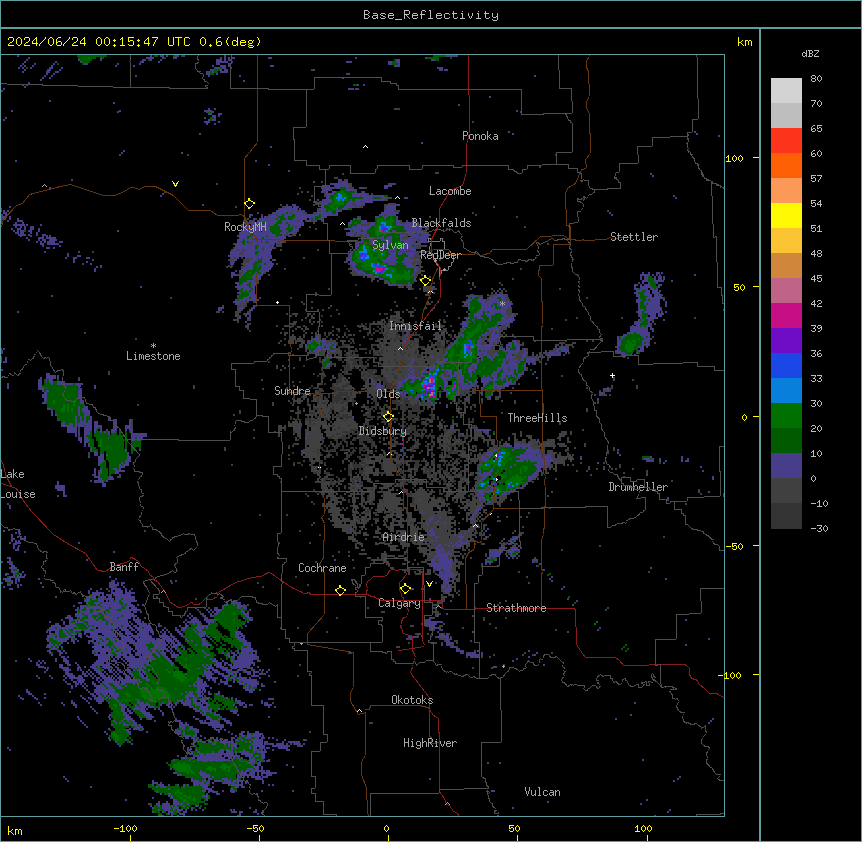Click the Strathmore label
This screenshot has width=862, height=842.
(x=516, y=608)
